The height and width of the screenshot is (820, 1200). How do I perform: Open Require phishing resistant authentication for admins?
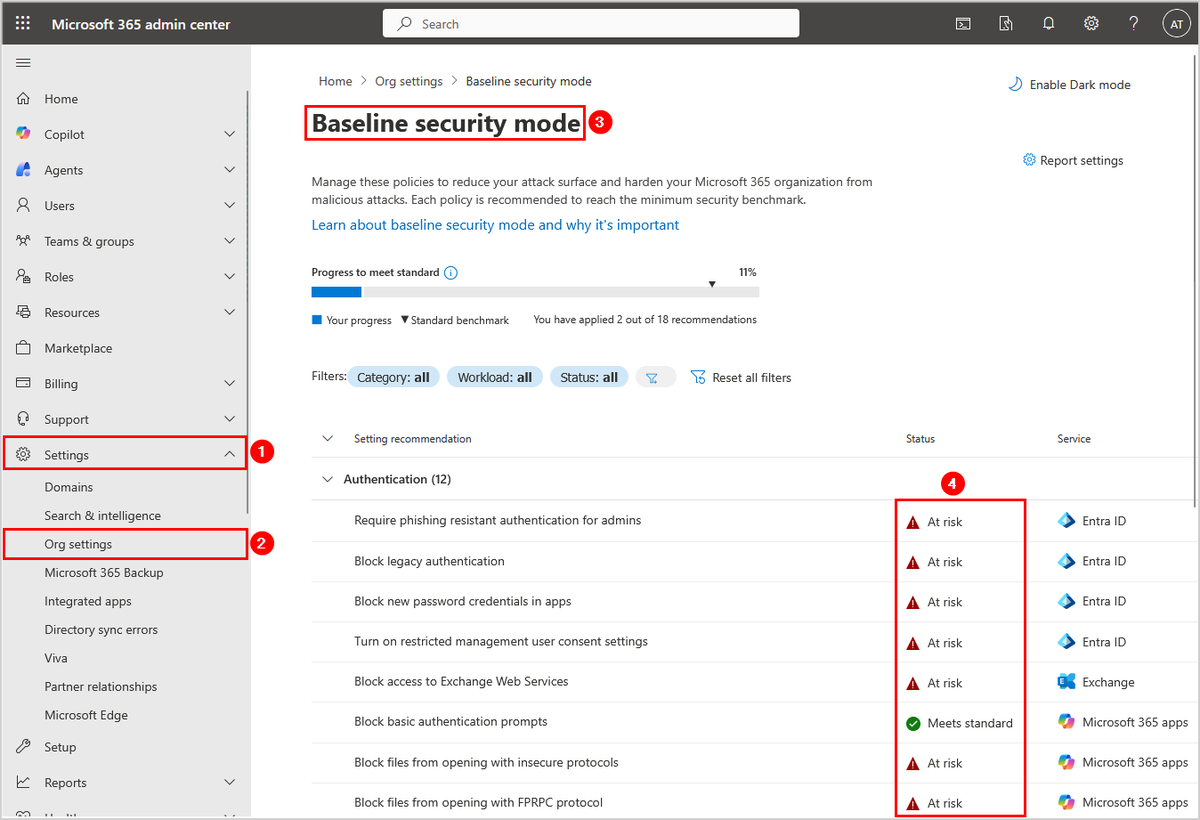tap(498, 520)
